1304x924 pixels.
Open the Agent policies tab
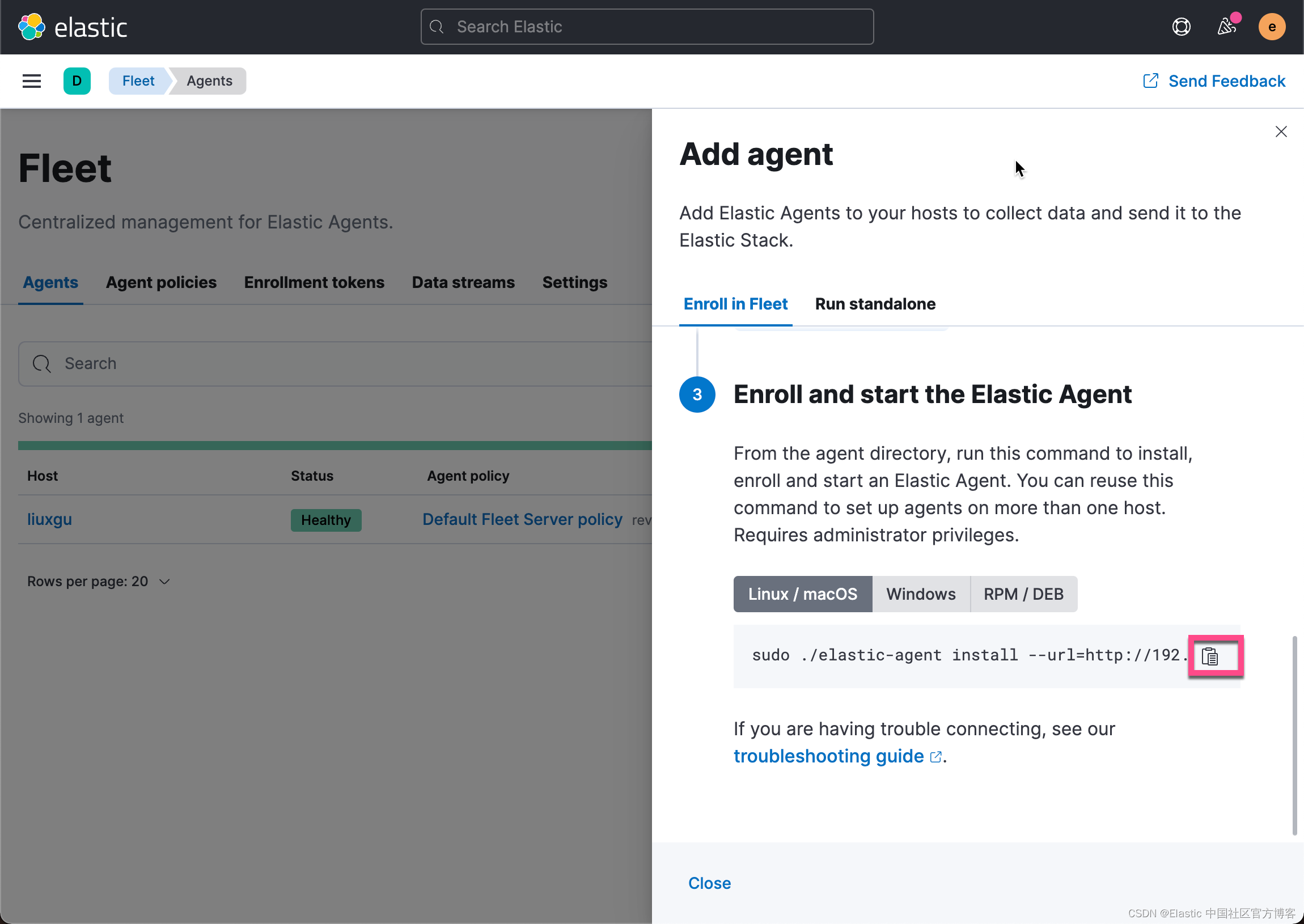[x=161, y=282]
